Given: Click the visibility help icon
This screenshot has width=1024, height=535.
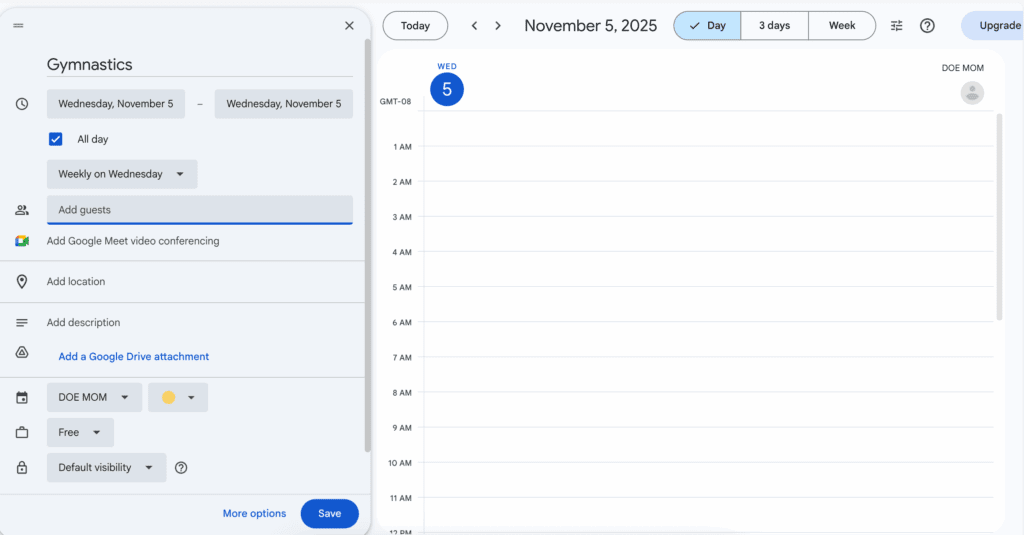Looking at the screenshot, I should tap(181, 468).
